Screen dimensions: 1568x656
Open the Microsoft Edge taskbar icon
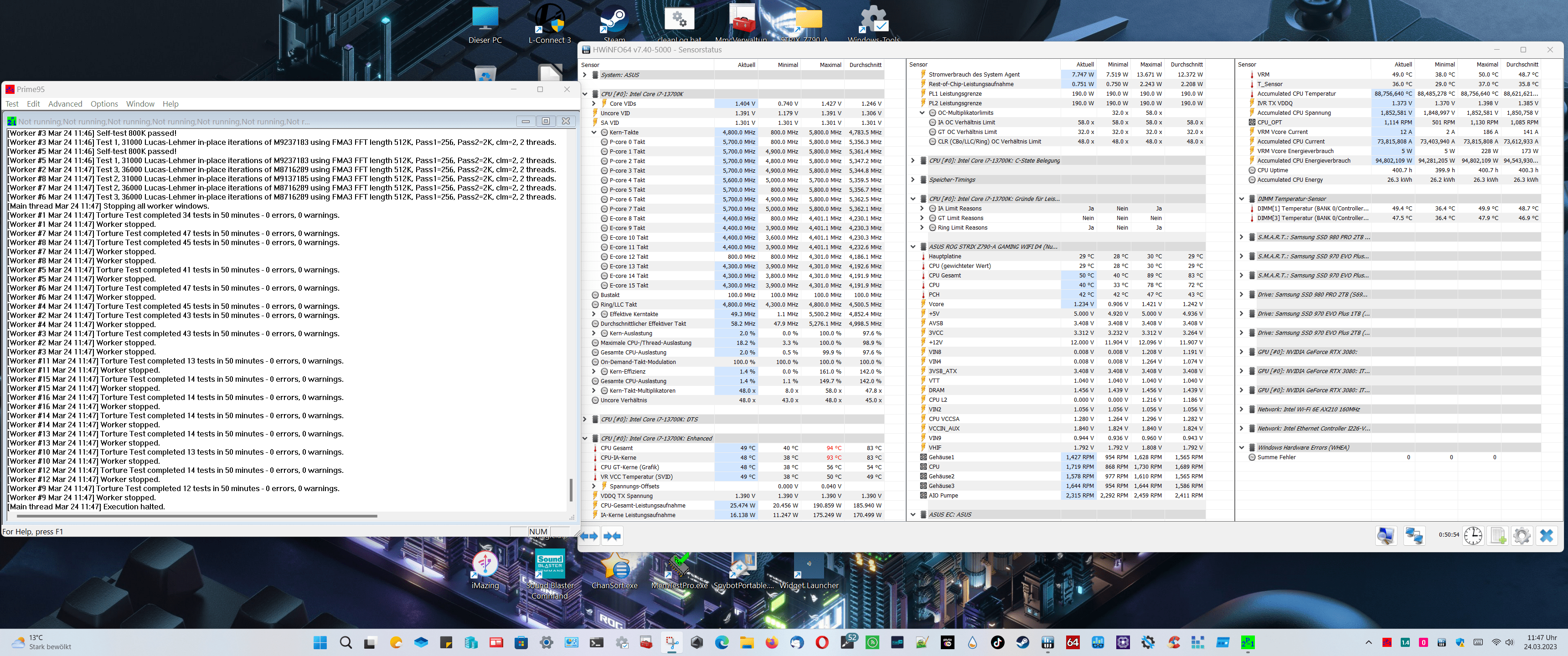[722, 643]
